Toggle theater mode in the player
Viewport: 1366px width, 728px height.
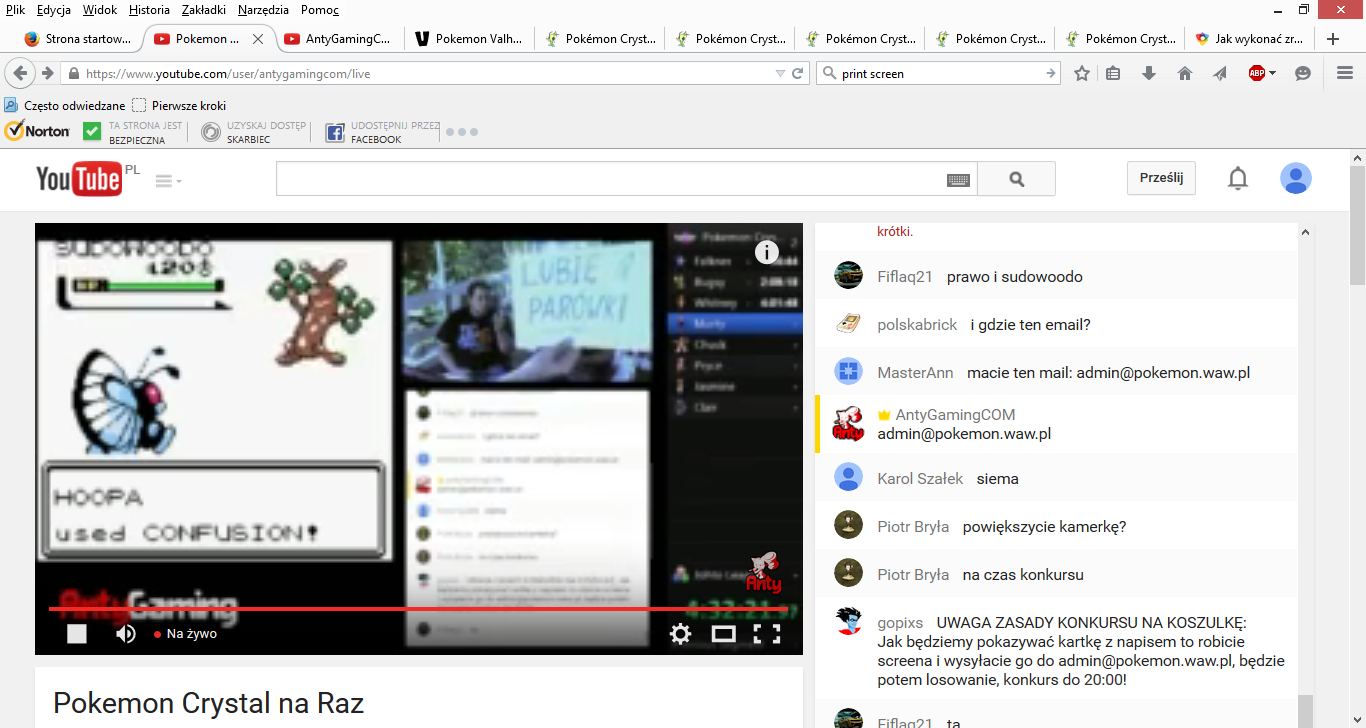tap(723, 634)
